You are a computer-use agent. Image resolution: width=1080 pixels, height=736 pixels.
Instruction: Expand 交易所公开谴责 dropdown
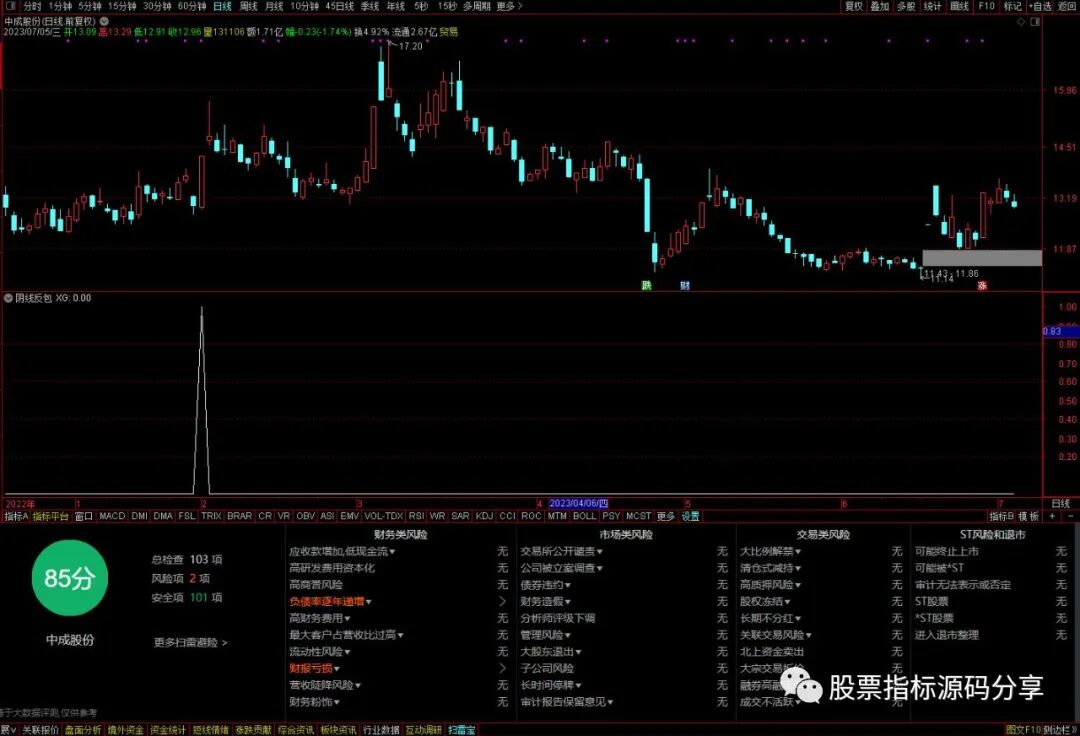click(x=561, y=551)
